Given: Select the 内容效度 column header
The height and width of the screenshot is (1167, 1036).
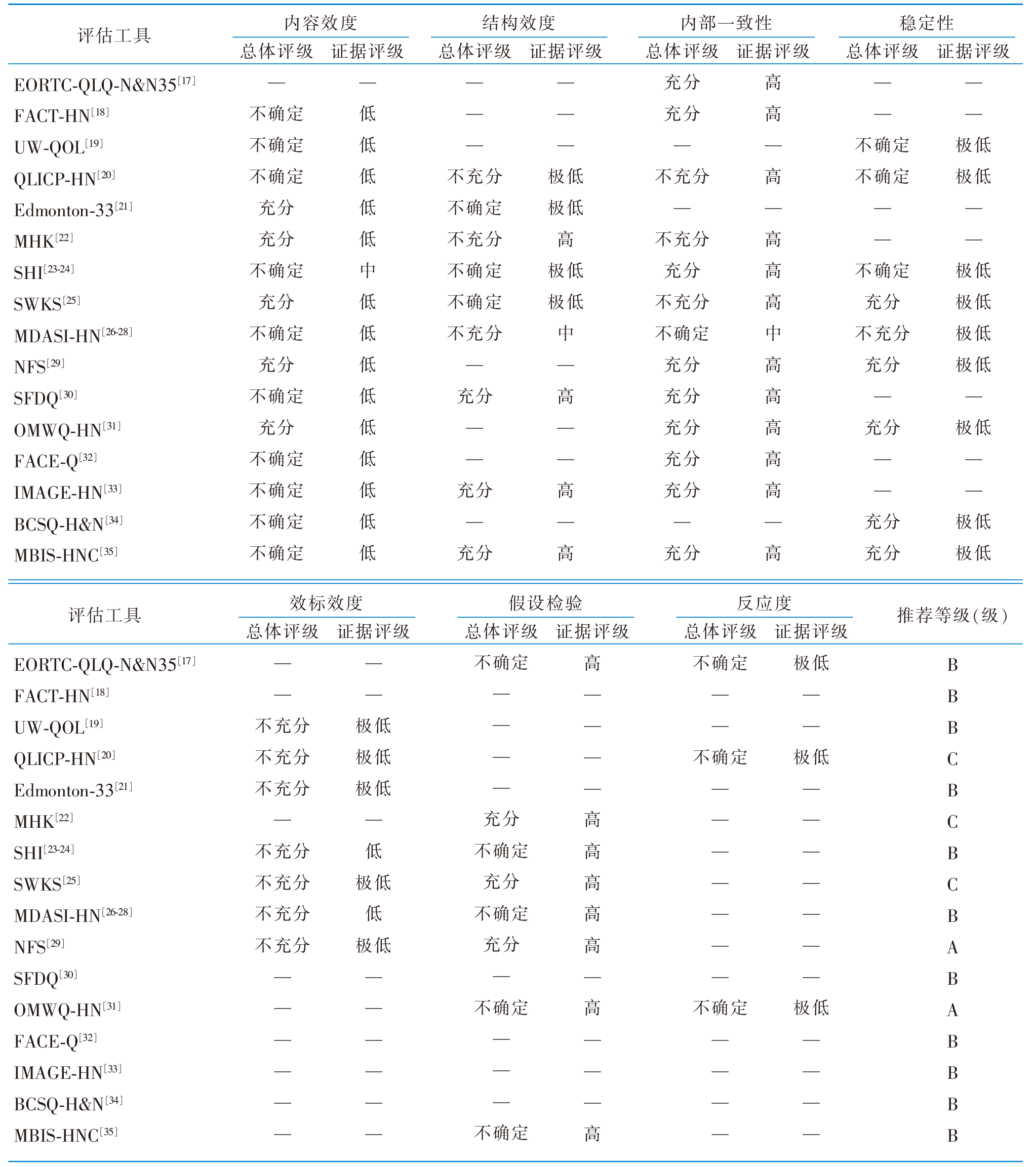Looking at the screenshot, I should coord(321,23).
